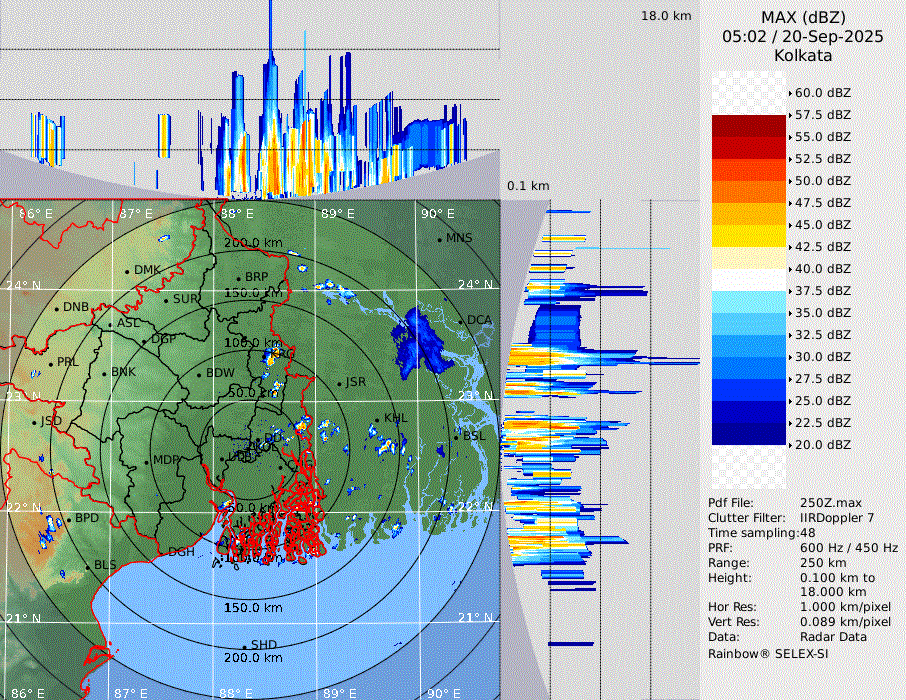Select the DMK station dot
This screenshot has height=700, width=906.
coord(128,271)
